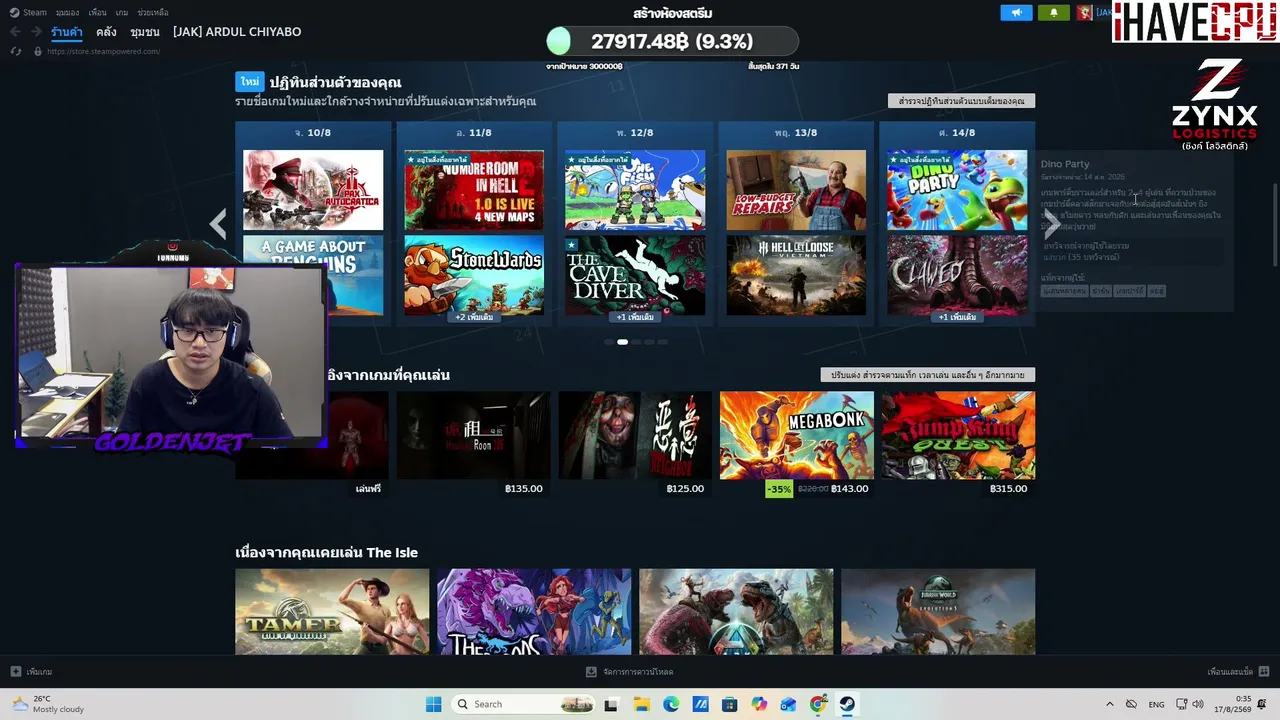Click the forward navigation arrow

point(35,32)
